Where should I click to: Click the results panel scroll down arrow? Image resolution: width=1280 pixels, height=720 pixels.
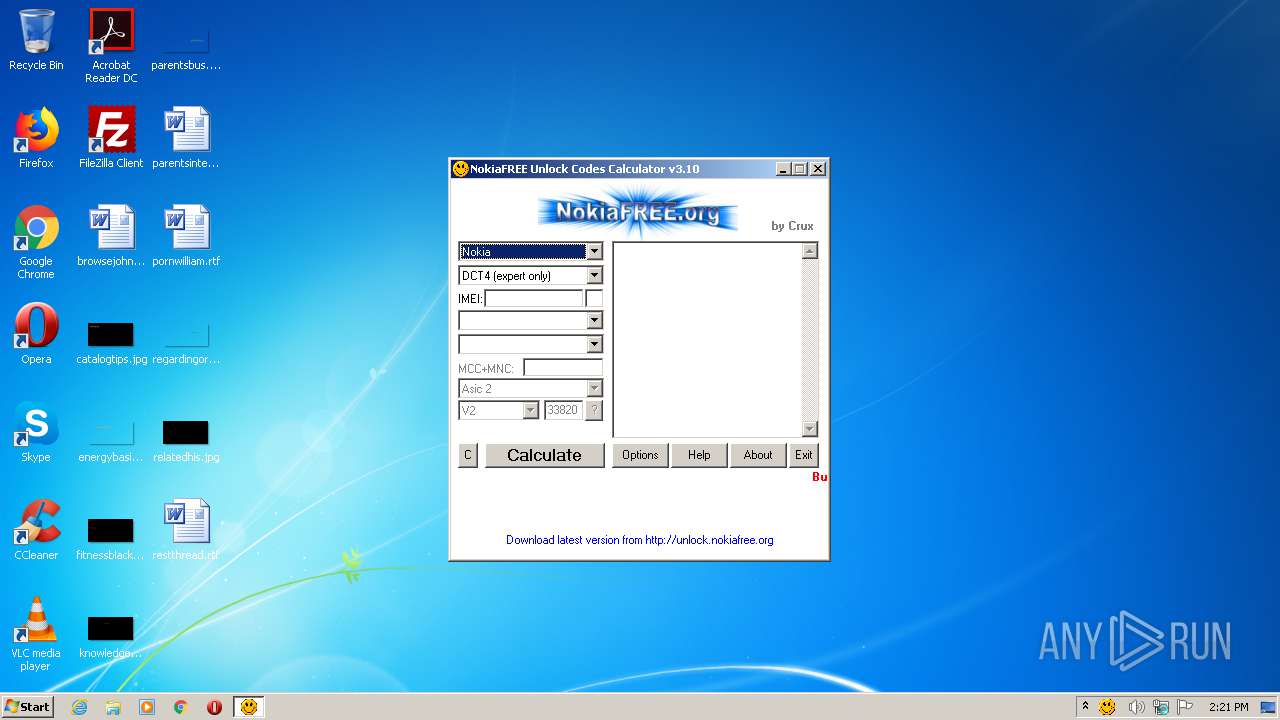point(810,429)
